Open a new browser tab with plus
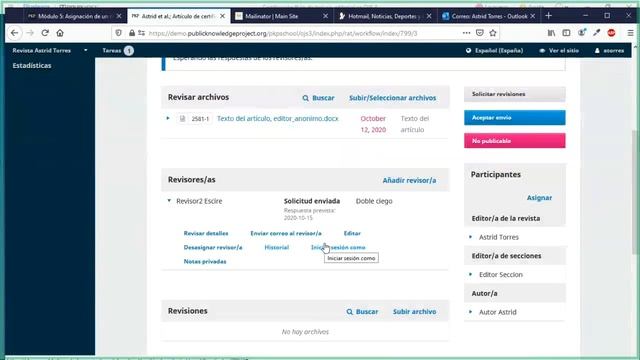Viewport: 640px width, 360px height. tap(549, 16)
